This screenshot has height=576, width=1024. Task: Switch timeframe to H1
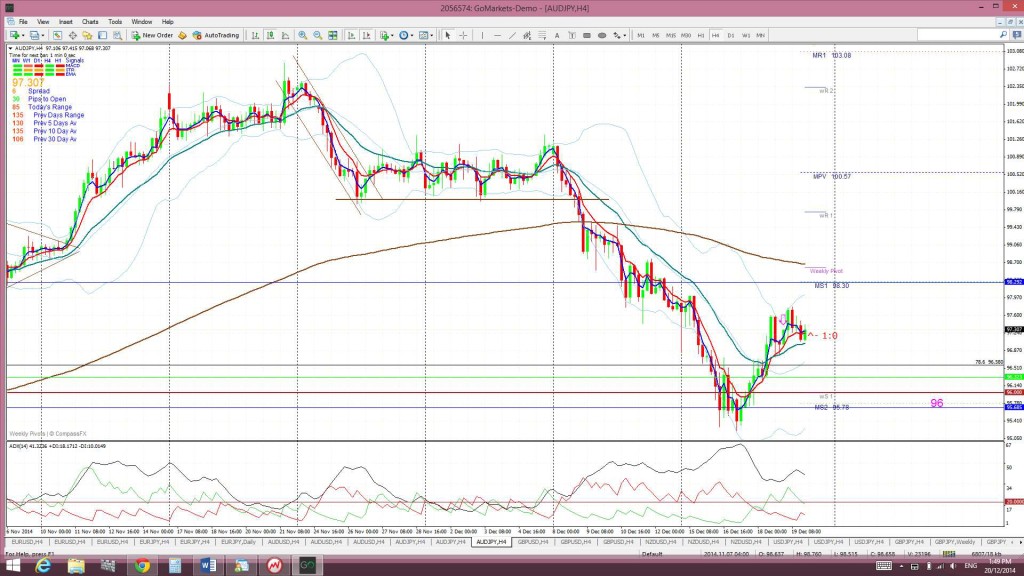(701, 35)
